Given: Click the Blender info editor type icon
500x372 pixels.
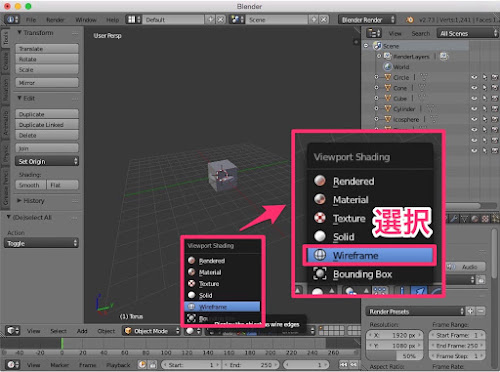Looking at the screenshot, I should (x=12, y=19).
